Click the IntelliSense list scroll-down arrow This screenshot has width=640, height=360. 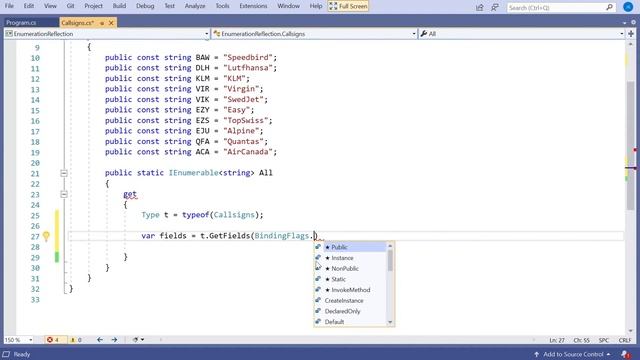pyautogui.click(x=390, y=322)
